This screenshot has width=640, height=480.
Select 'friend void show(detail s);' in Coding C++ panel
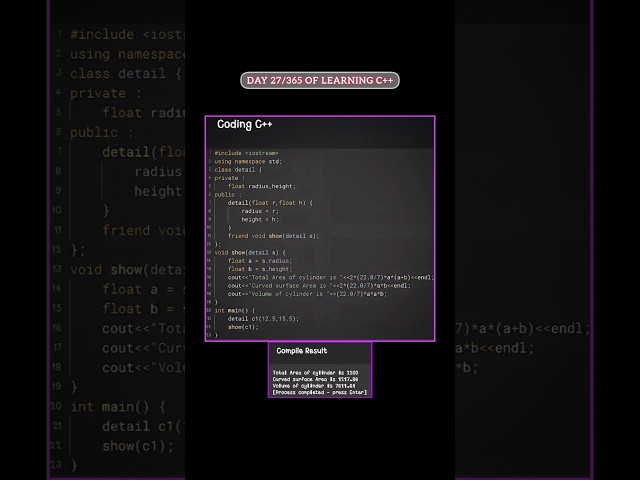point(273,236)
